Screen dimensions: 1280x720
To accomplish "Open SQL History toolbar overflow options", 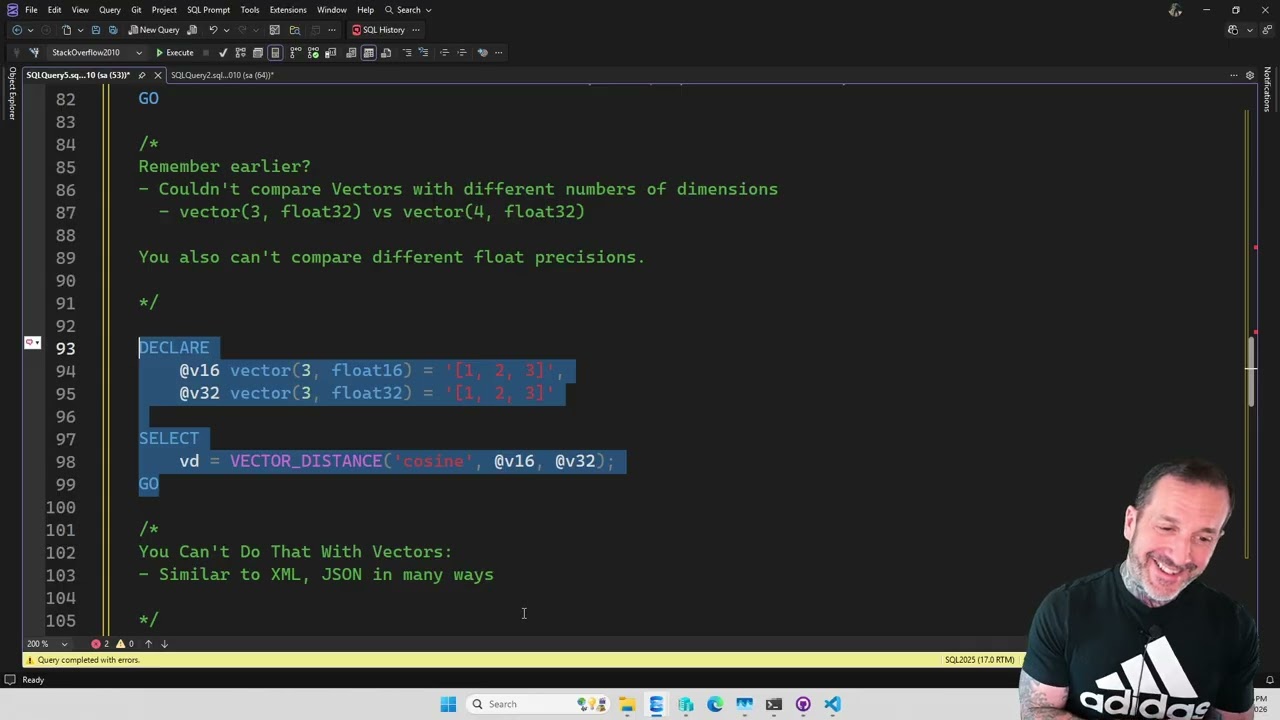I will pyautogui.click(x=416, y=30).
